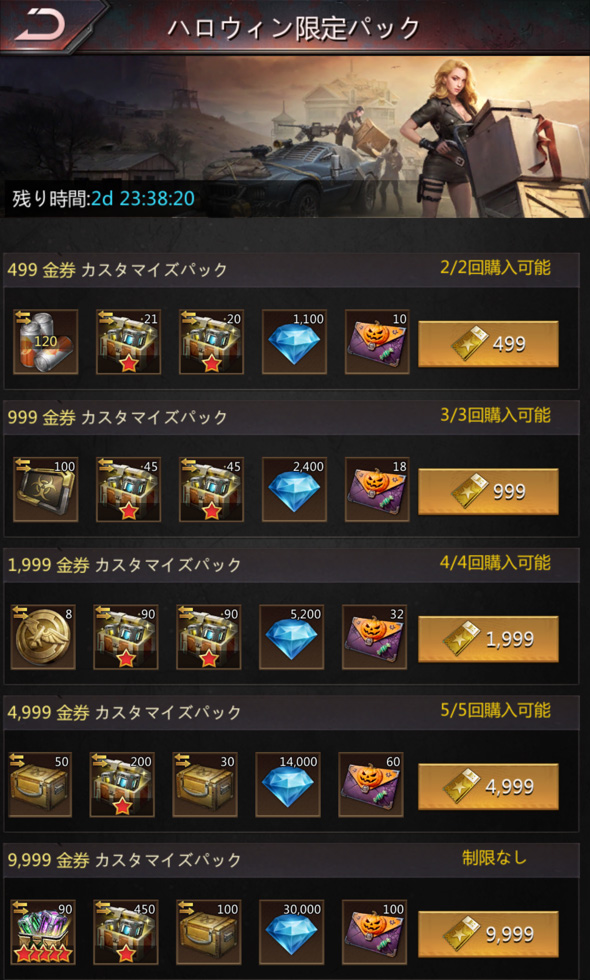The height and width of the screenshot is (980, 590).
Task: Tap the 30,000 blue diamond item
Action: click(292, 932)
